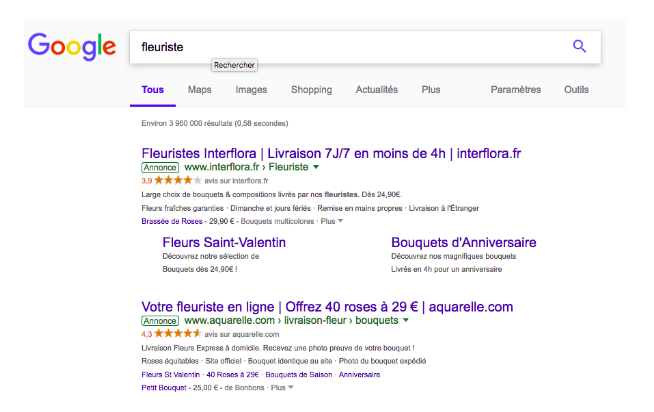Click the magnifying glass search icon
Image resolution: width=654 pixels, height=412 pixels.
pos(579,46)
